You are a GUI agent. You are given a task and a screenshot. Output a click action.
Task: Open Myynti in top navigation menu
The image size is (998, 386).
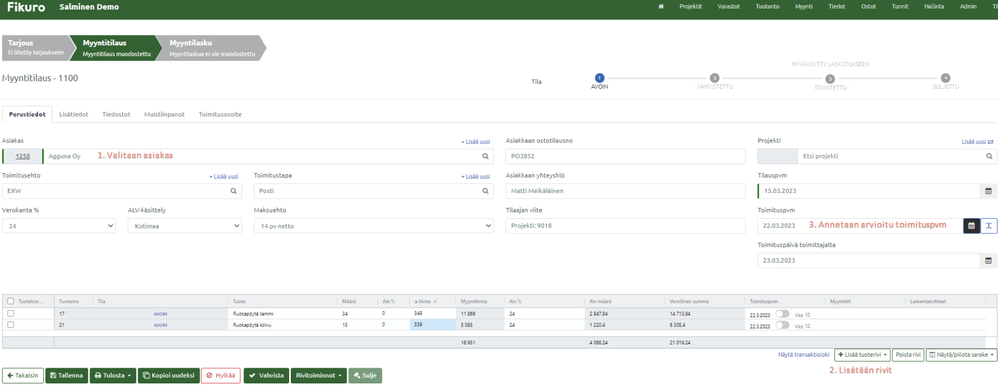tap(805, 6)
